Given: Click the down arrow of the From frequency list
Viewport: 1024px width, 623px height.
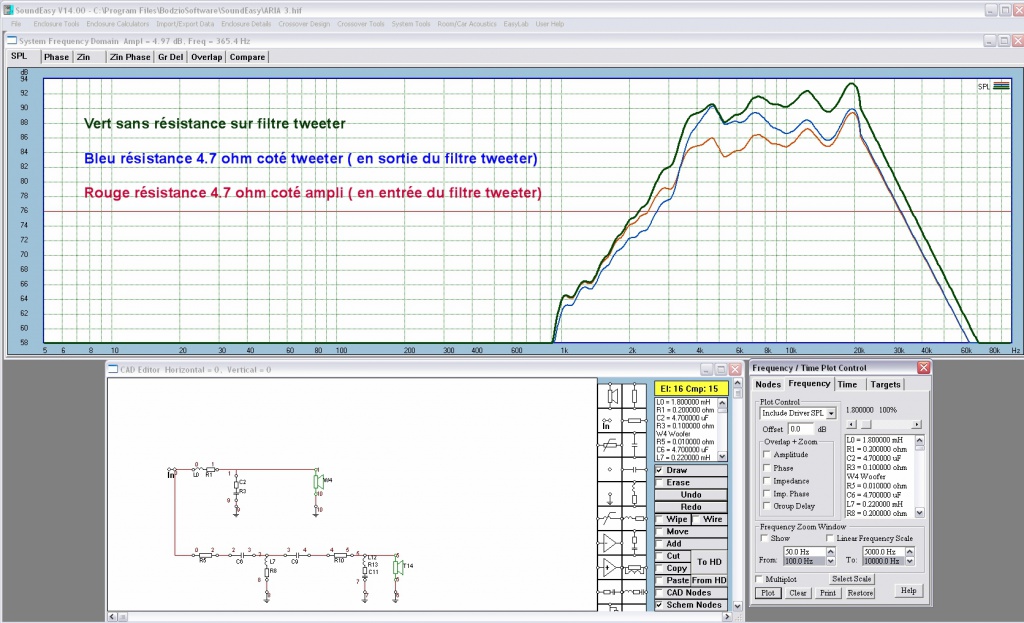Looking at the screenshot, I should click(x=831, y=562).
